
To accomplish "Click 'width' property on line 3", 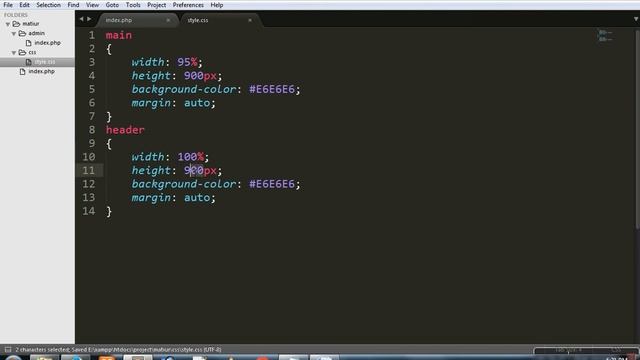I will [x=148, y=62].
